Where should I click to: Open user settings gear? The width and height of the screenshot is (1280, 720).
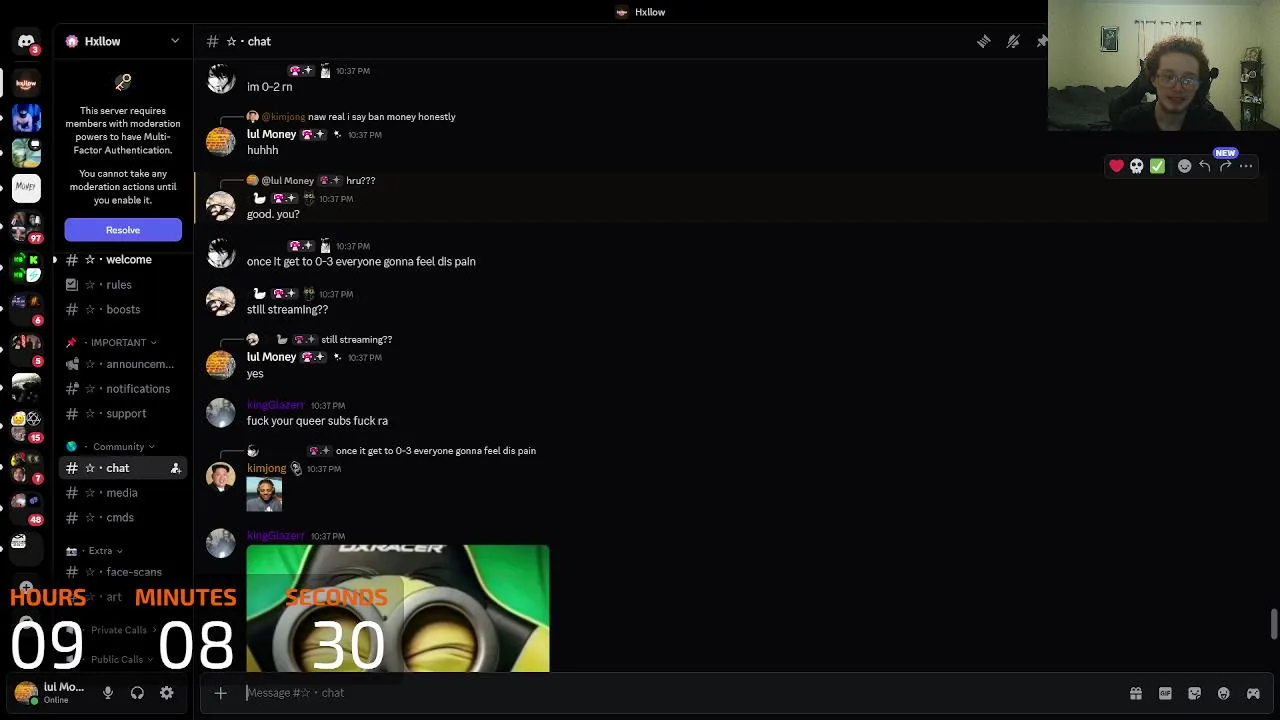coord(167,693)
